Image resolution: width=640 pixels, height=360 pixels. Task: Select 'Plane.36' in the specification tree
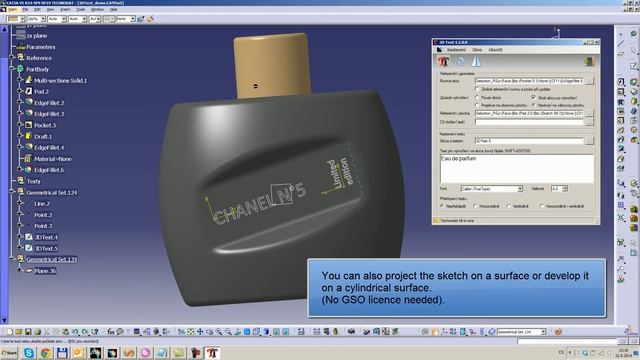tap(45, 270)
